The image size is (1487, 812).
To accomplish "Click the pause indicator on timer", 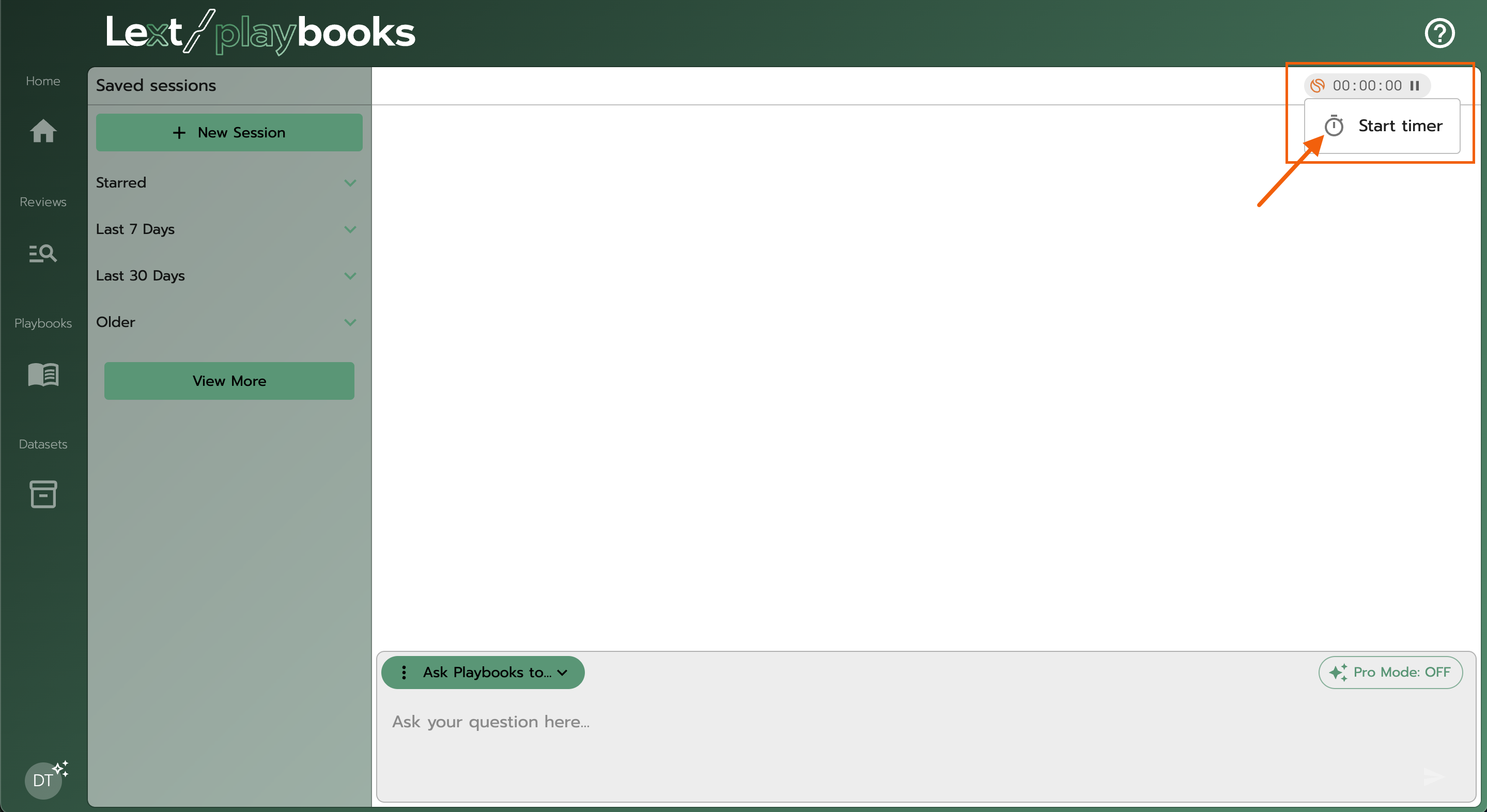I will click(1415, 85).
